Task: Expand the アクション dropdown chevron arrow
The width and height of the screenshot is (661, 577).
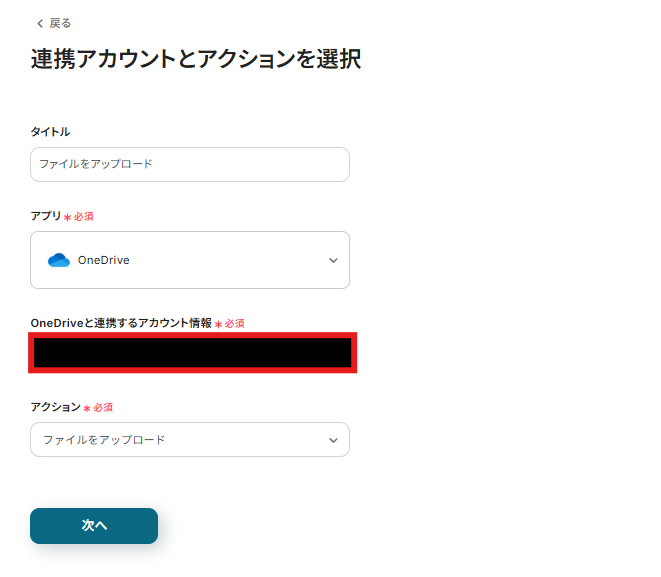Action: click(333, 440)
